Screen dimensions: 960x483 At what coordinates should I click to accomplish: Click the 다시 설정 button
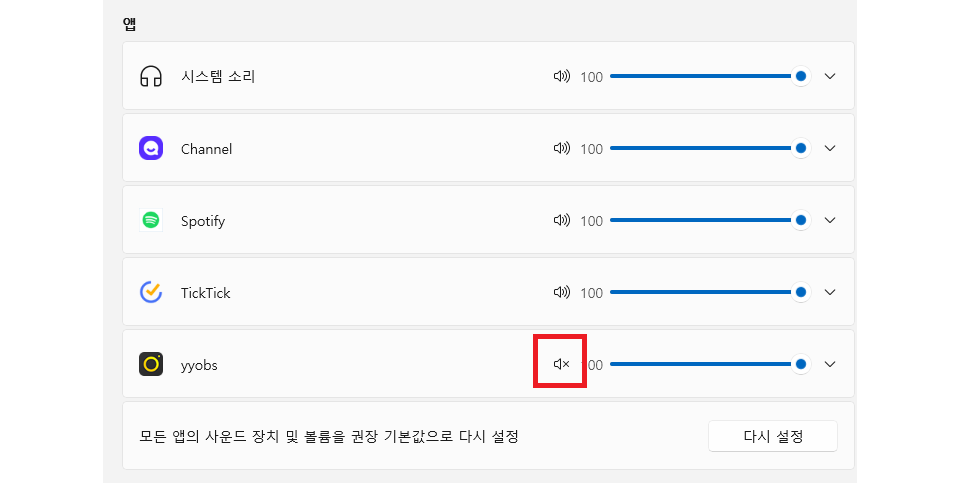tap(773, 436)
